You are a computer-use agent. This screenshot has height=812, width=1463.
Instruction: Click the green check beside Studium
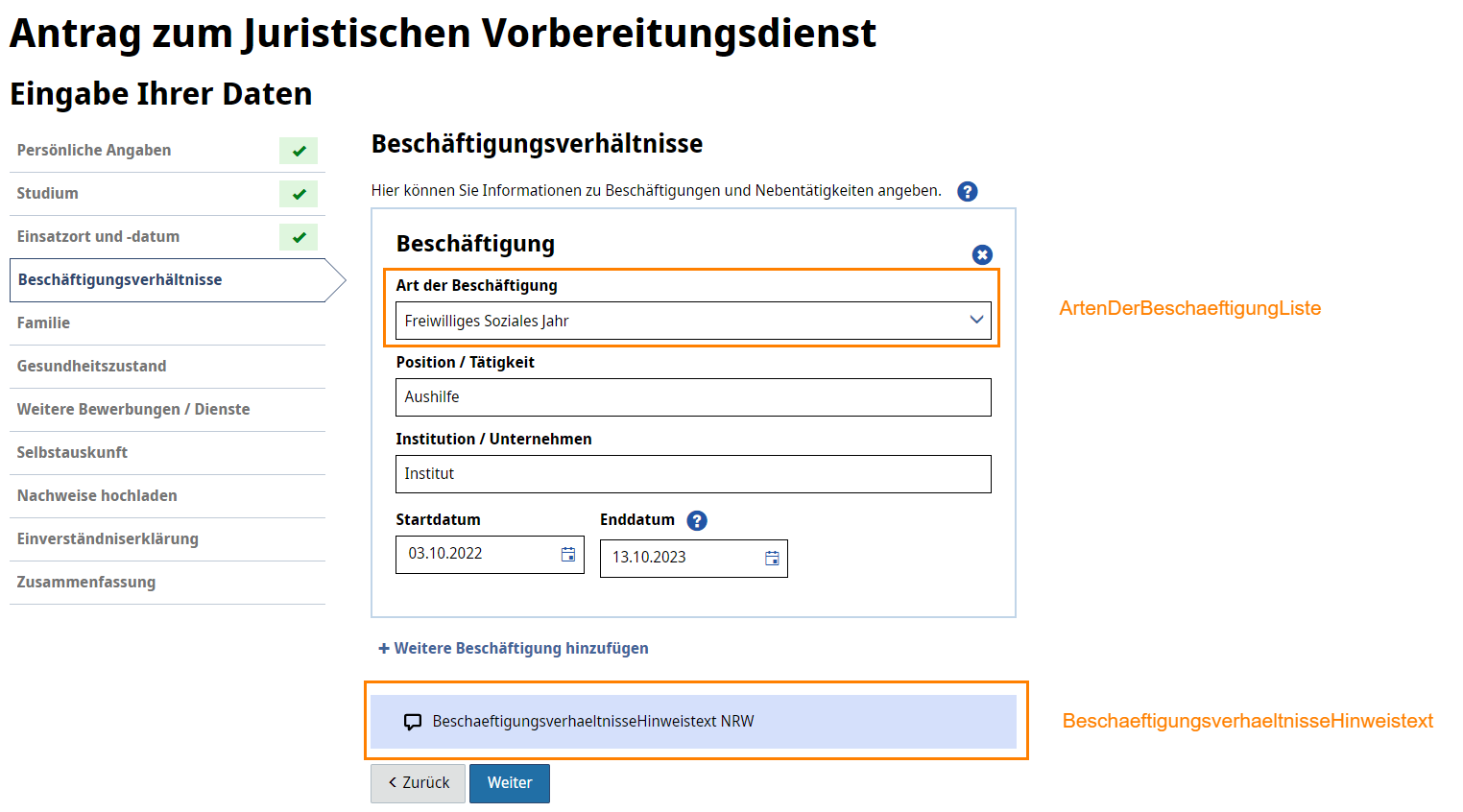tap(299, 194)
